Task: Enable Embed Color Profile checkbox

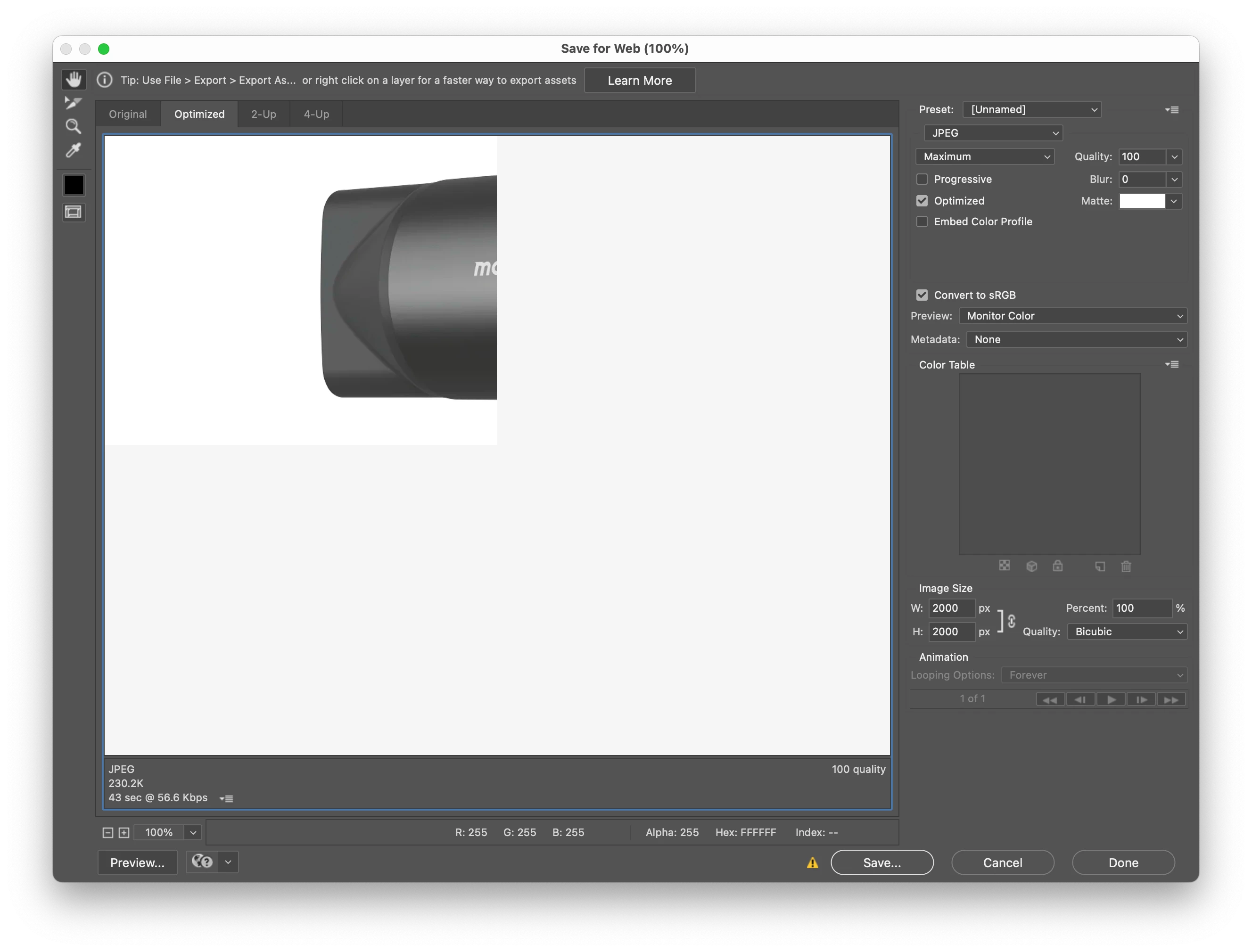Action: pyautogui.click(x=922, y=222)
